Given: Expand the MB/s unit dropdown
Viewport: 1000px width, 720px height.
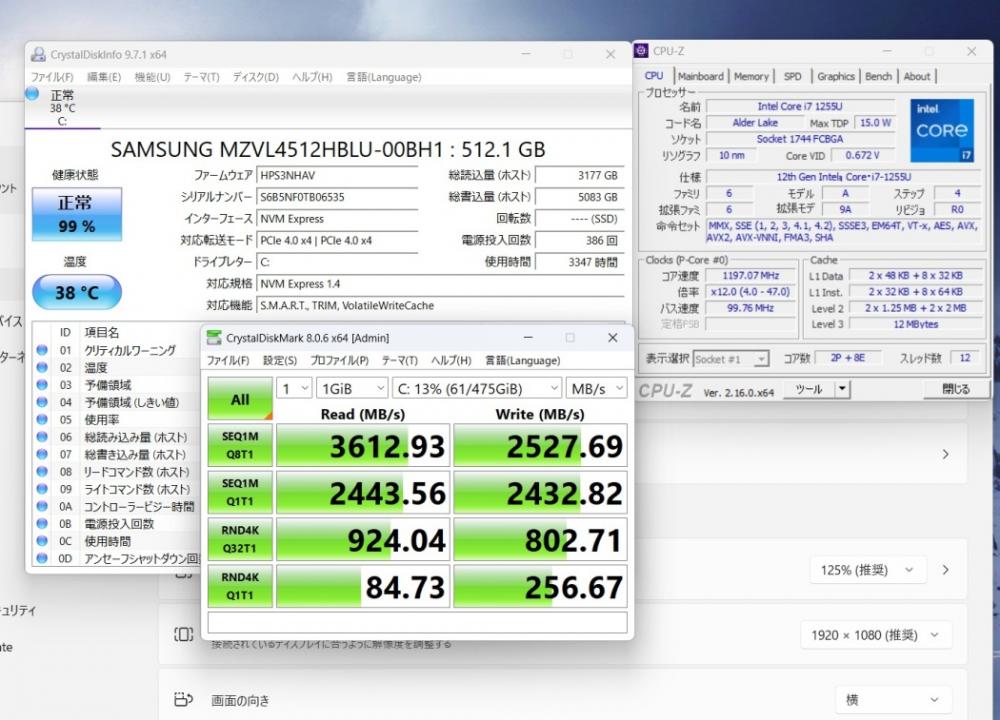Looking at the screenshot, I should [x=596, y=388].
